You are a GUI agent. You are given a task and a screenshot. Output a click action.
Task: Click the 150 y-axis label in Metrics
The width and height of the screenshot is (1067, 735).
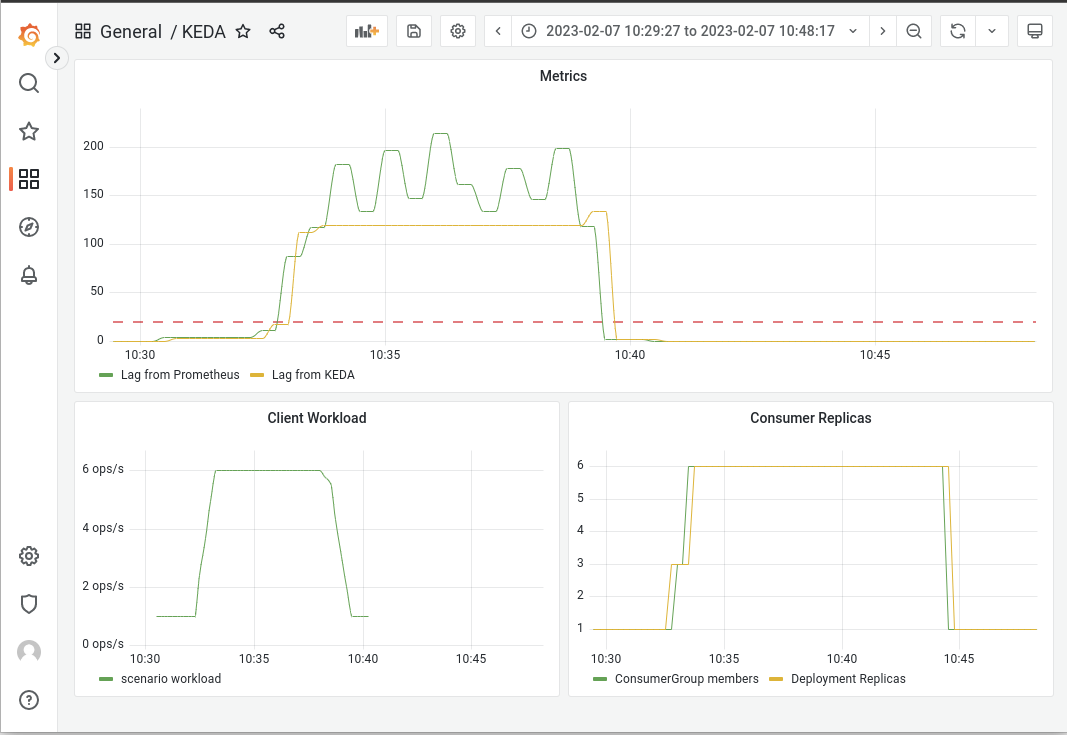(93, 195)
